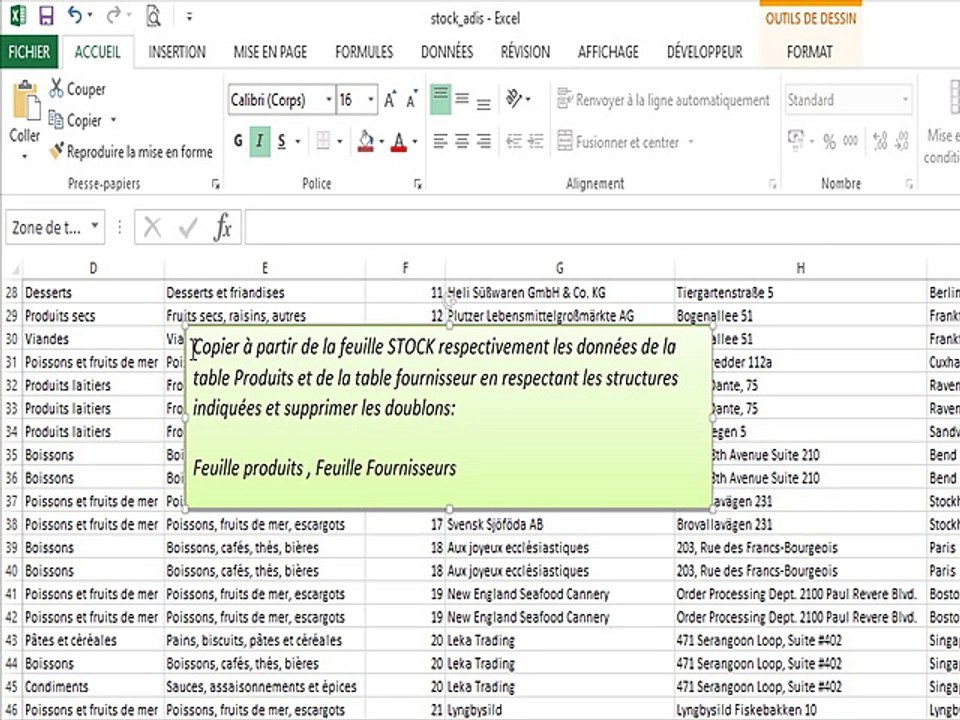
Task: Switch to the RÉVISION tab
Action: click(525, 52)
